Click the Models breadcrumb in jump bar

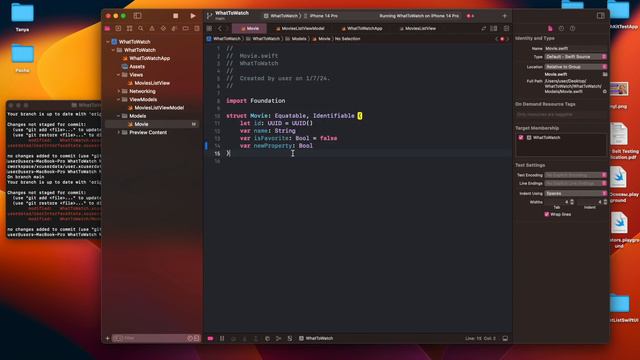pos(296,39)
